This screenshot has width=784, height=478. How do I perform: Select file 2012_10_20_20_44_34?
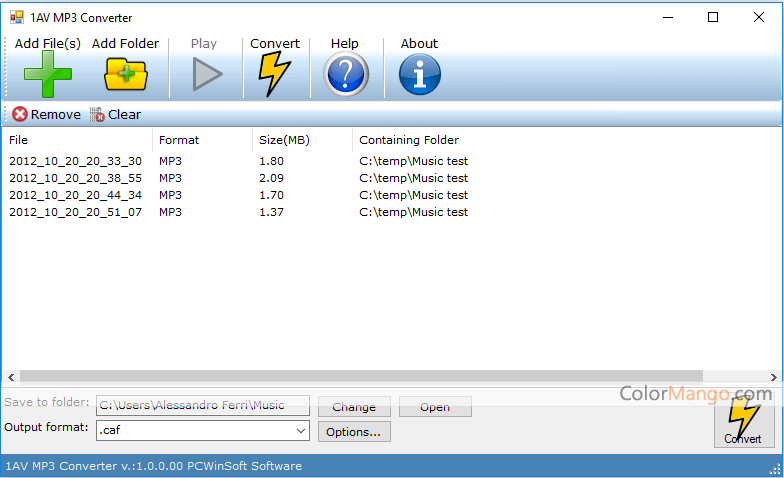(x=76, y=195)
